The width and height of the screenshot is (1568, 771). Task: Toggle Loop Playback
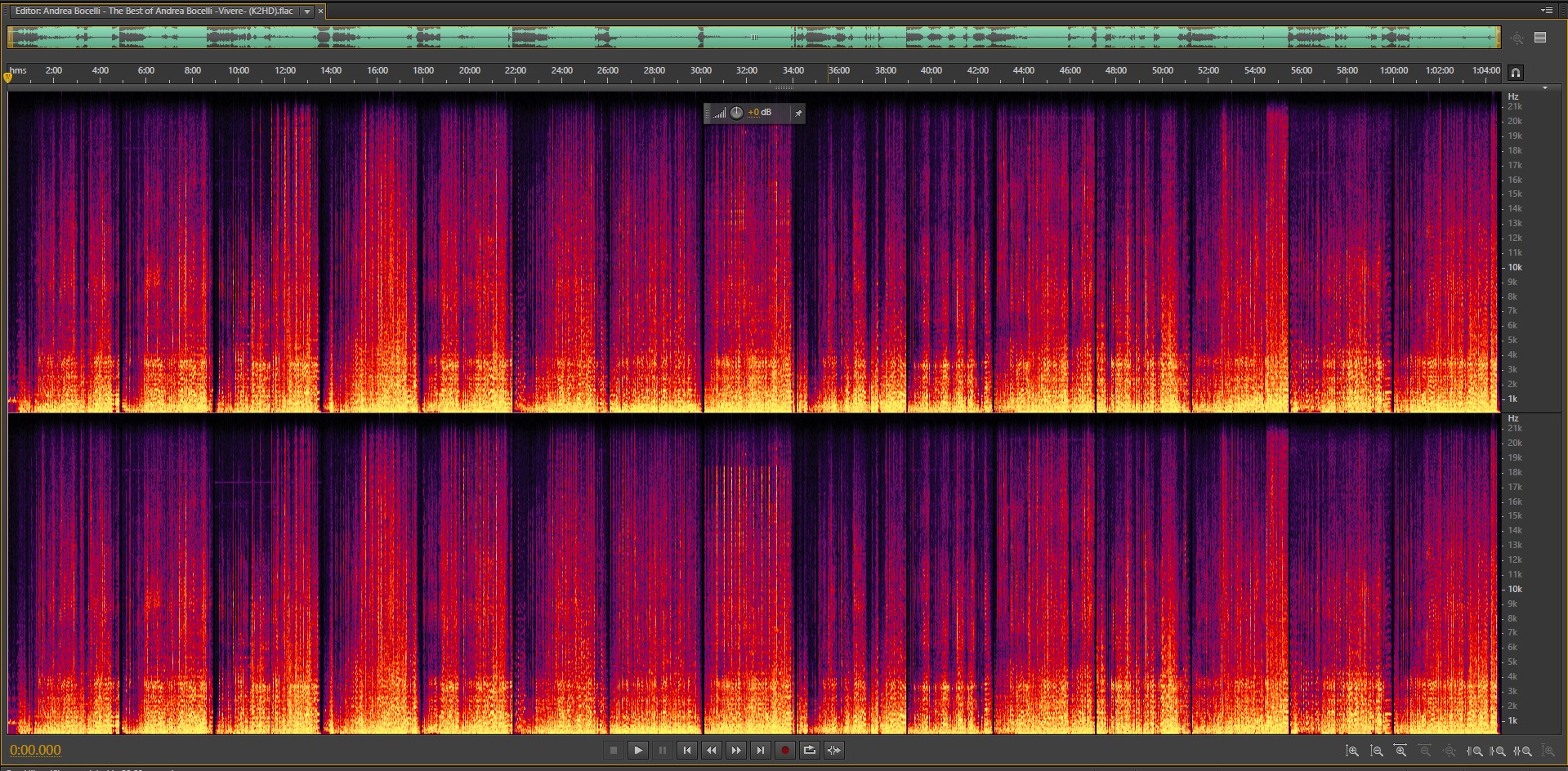[x=809, y=750]
